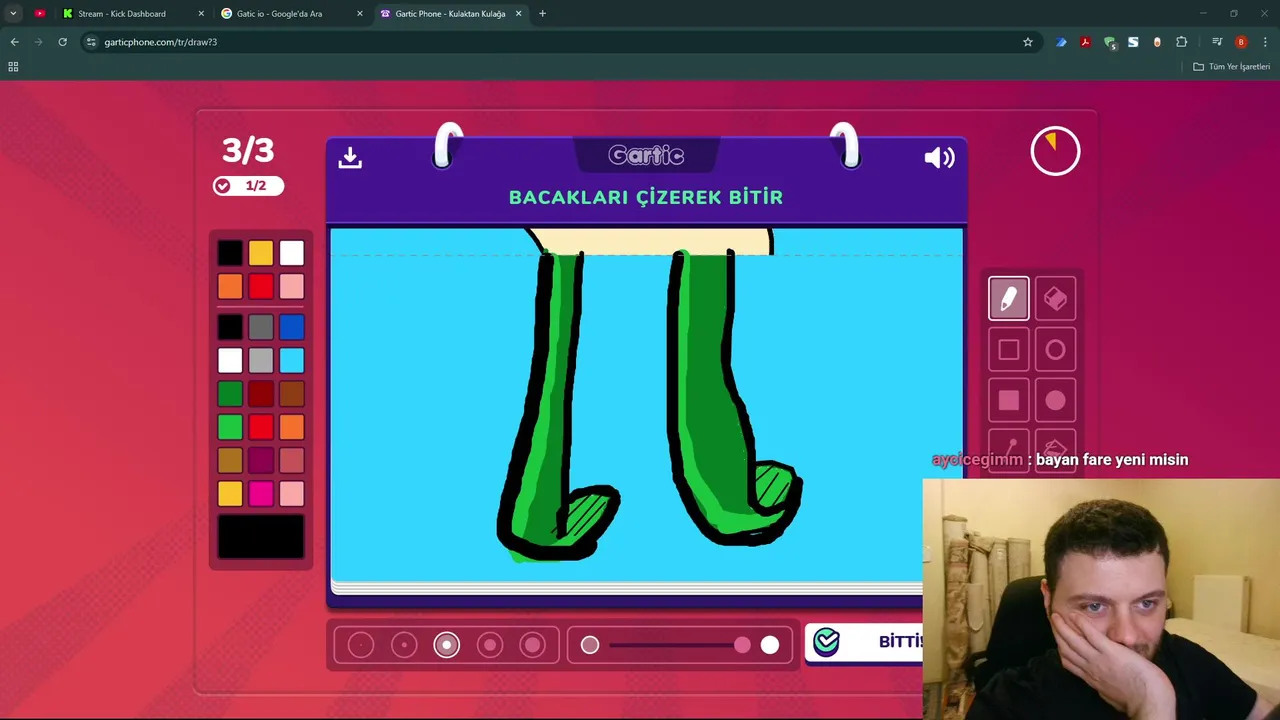Select the pencil drawing tool

point(1008,299)
